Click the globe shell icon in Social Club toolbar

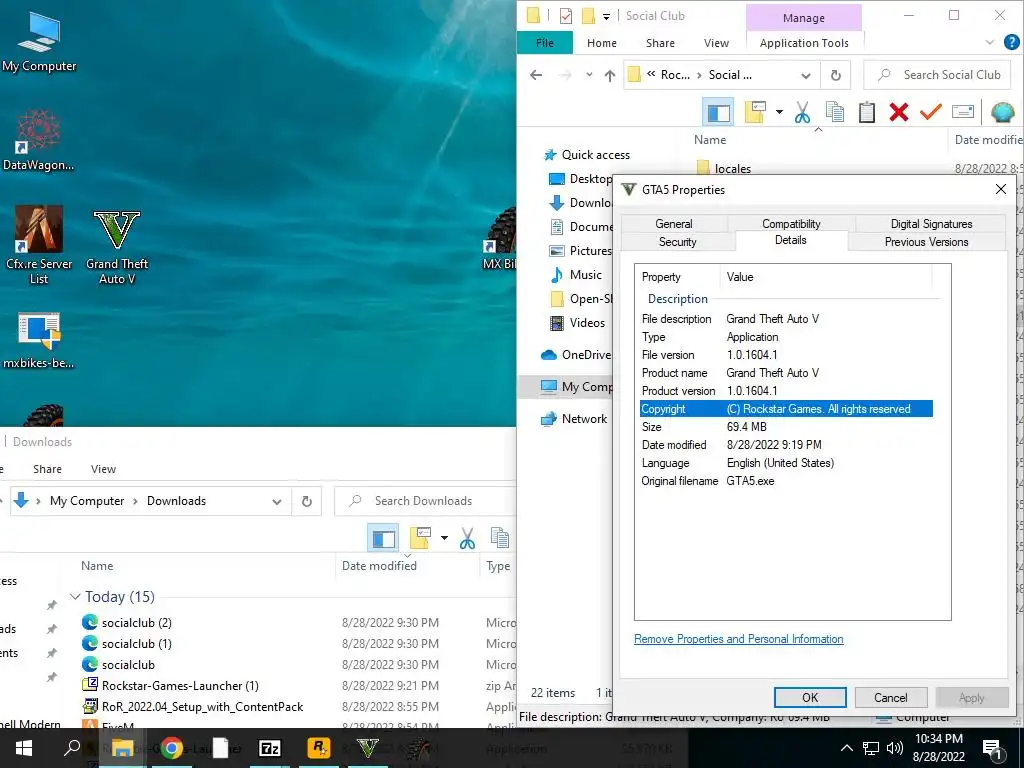[x=1002, y=112]
